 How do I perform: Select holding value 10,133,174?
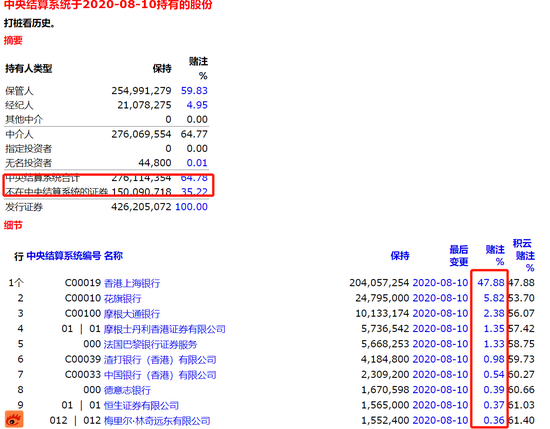coord(382,313)
